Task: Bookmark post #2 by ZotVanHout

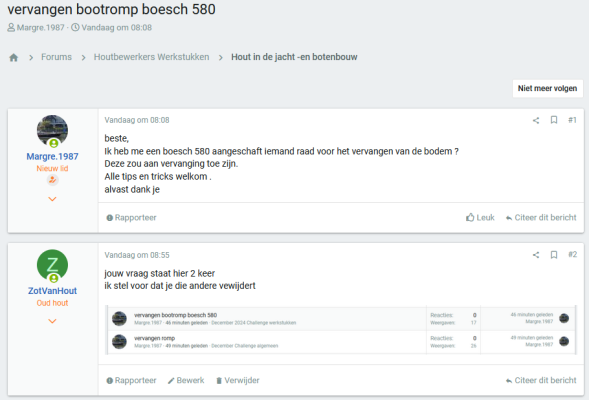Action: pos(554,255)
